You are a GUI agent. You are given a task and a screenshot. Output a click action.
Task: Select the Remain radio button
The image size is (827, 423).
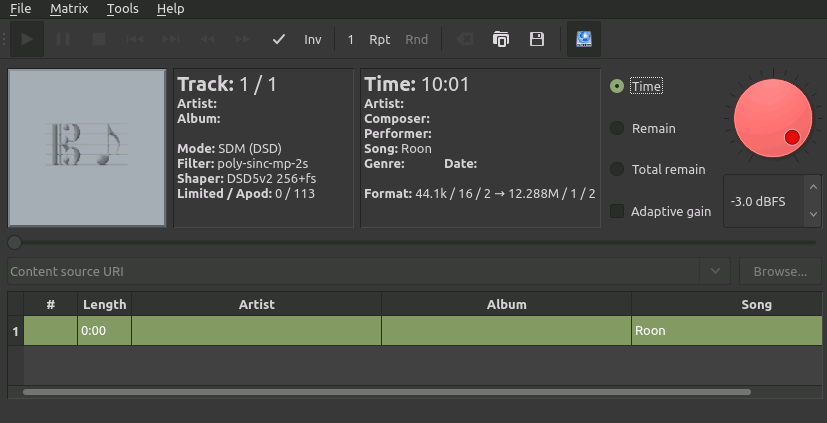click(x=617, y=128)
